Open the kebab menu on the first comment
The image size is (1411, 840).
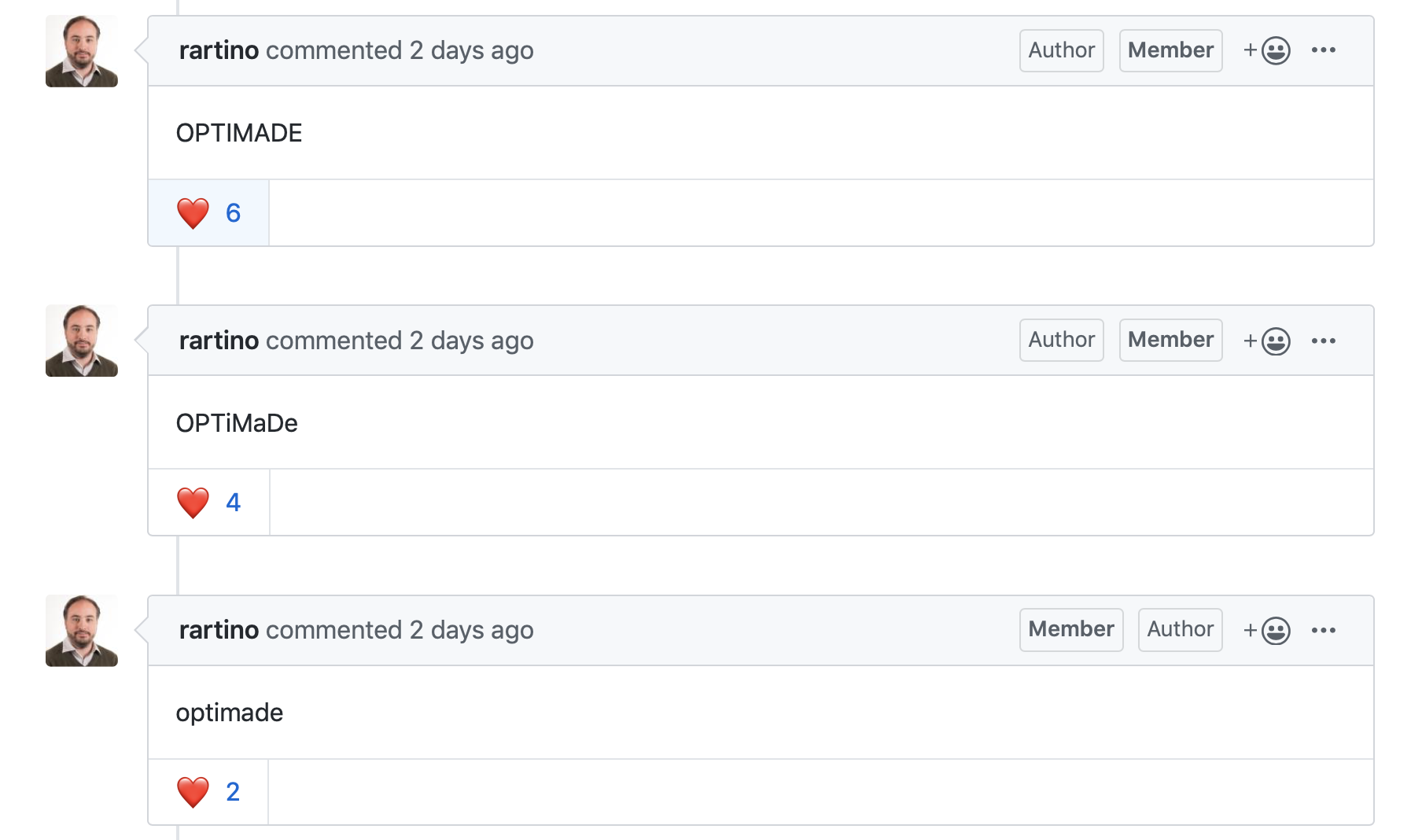click(x=1324, y=50)
